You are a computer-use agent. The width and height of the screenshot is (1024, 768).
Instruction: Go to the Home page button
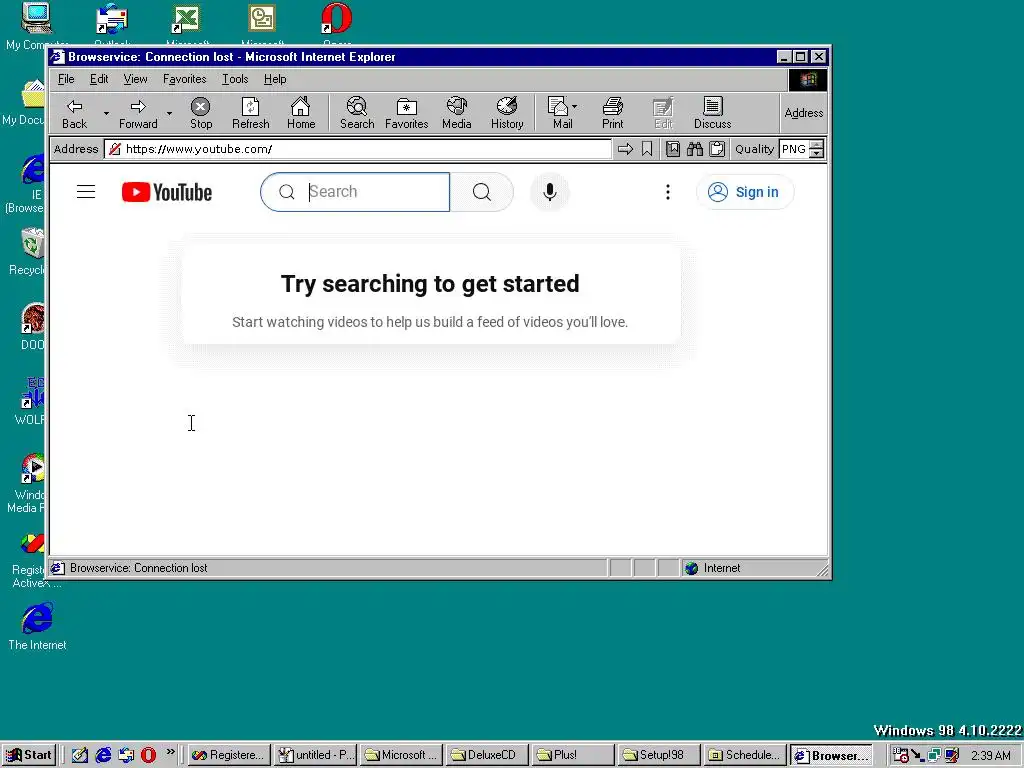[x=300, y=113]
